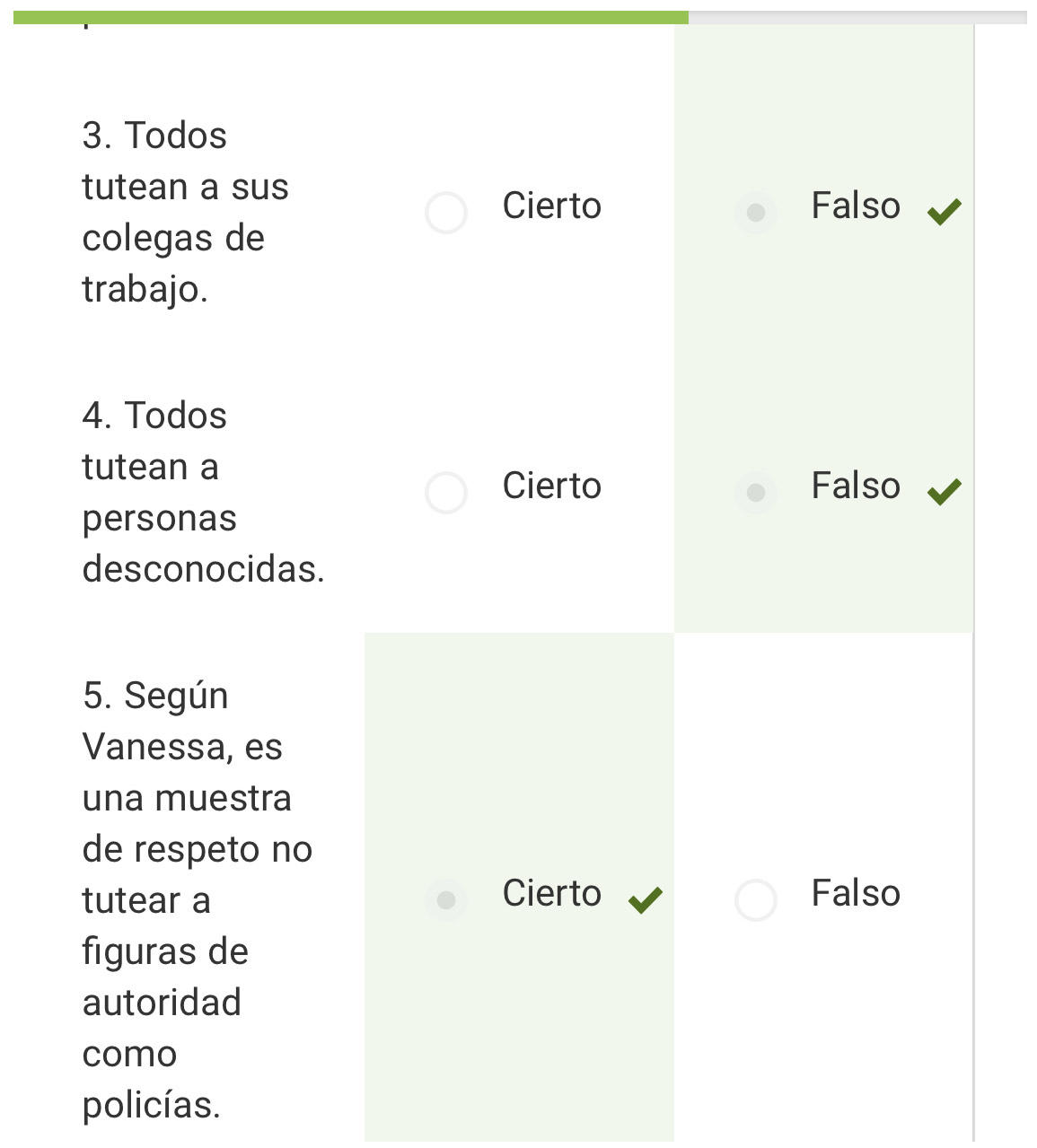Image resolution: width=1037 pixels, height=1148 pixels.
Task: Select Cierto radio button for question 5
Action: [446, 899]
